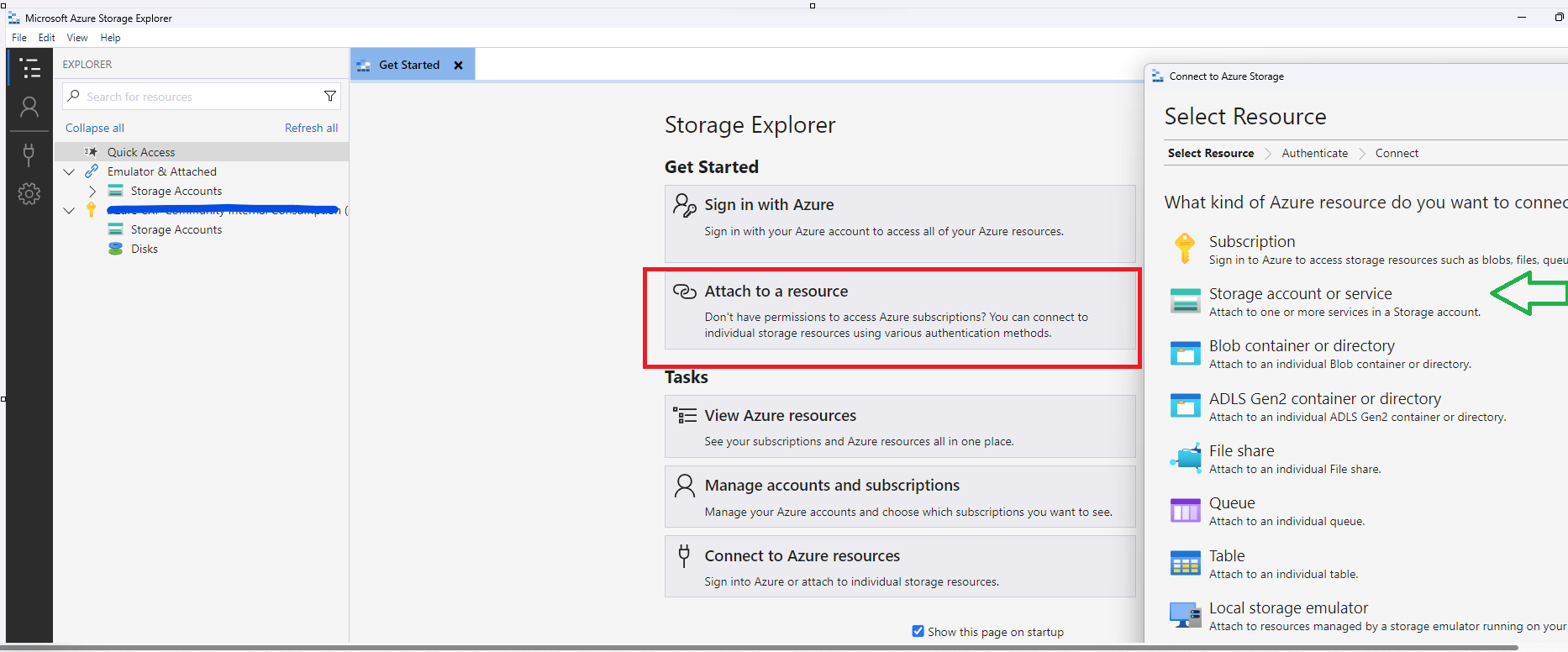Open Settings gear icon in sidebar
The image size is (1568, 652).
(x=29, y=194)
